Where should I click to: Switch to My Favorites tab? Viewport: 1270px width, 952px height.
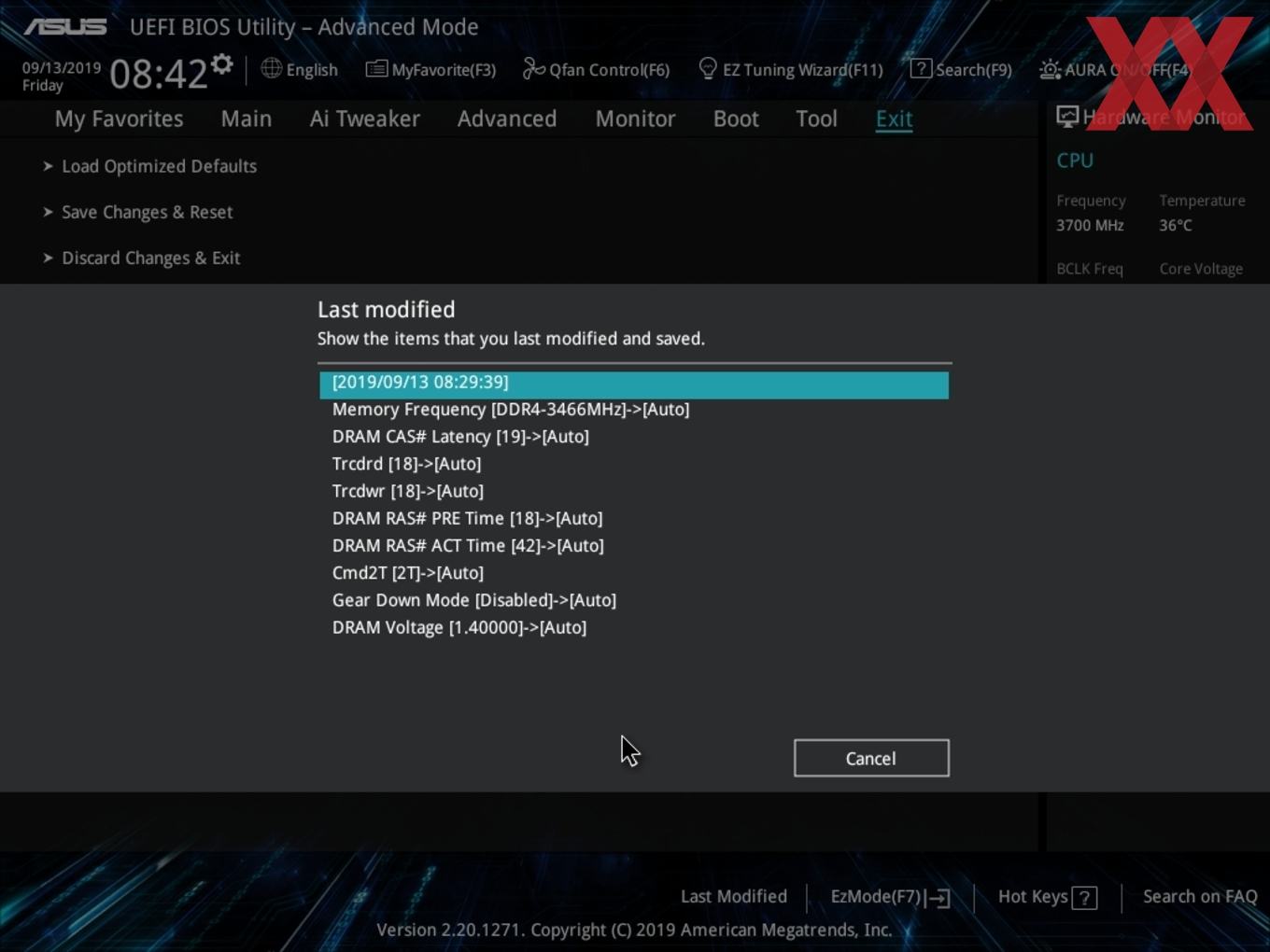tap(119, 119)
